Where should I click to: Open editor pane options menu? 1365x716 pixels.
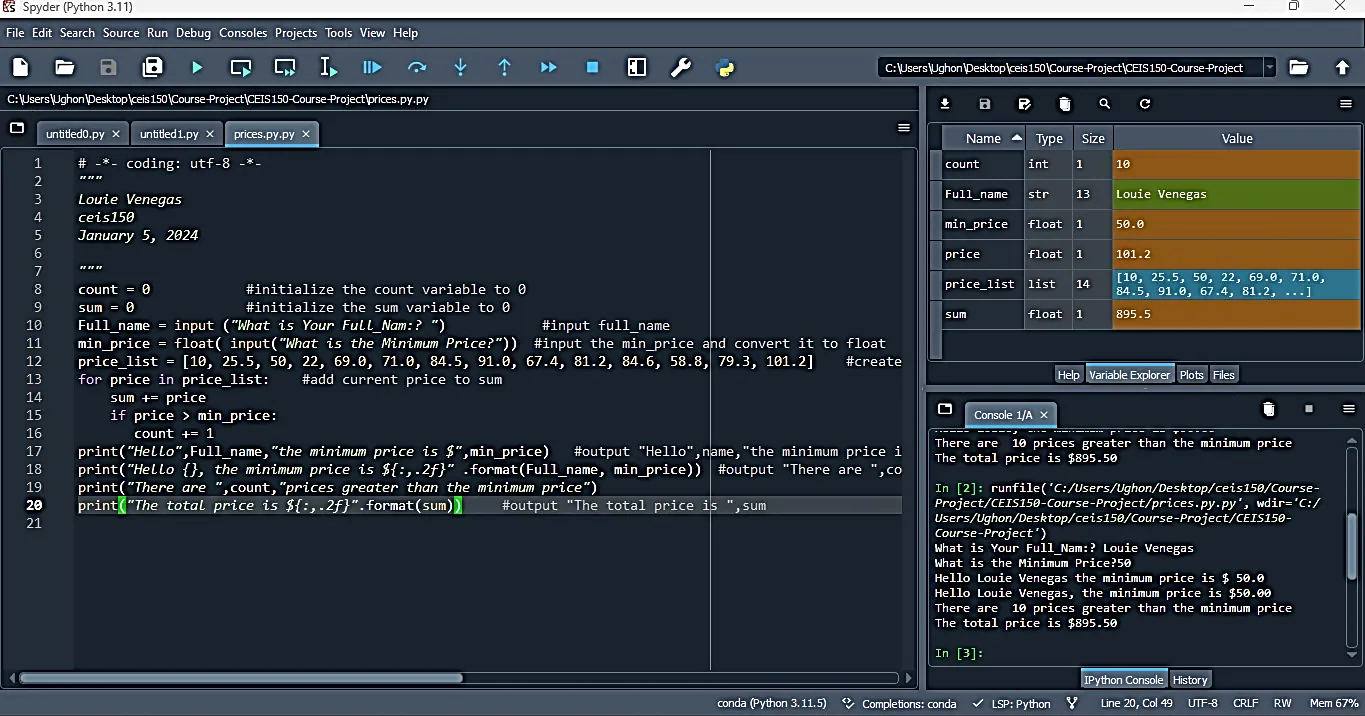[x=904, y=128]
